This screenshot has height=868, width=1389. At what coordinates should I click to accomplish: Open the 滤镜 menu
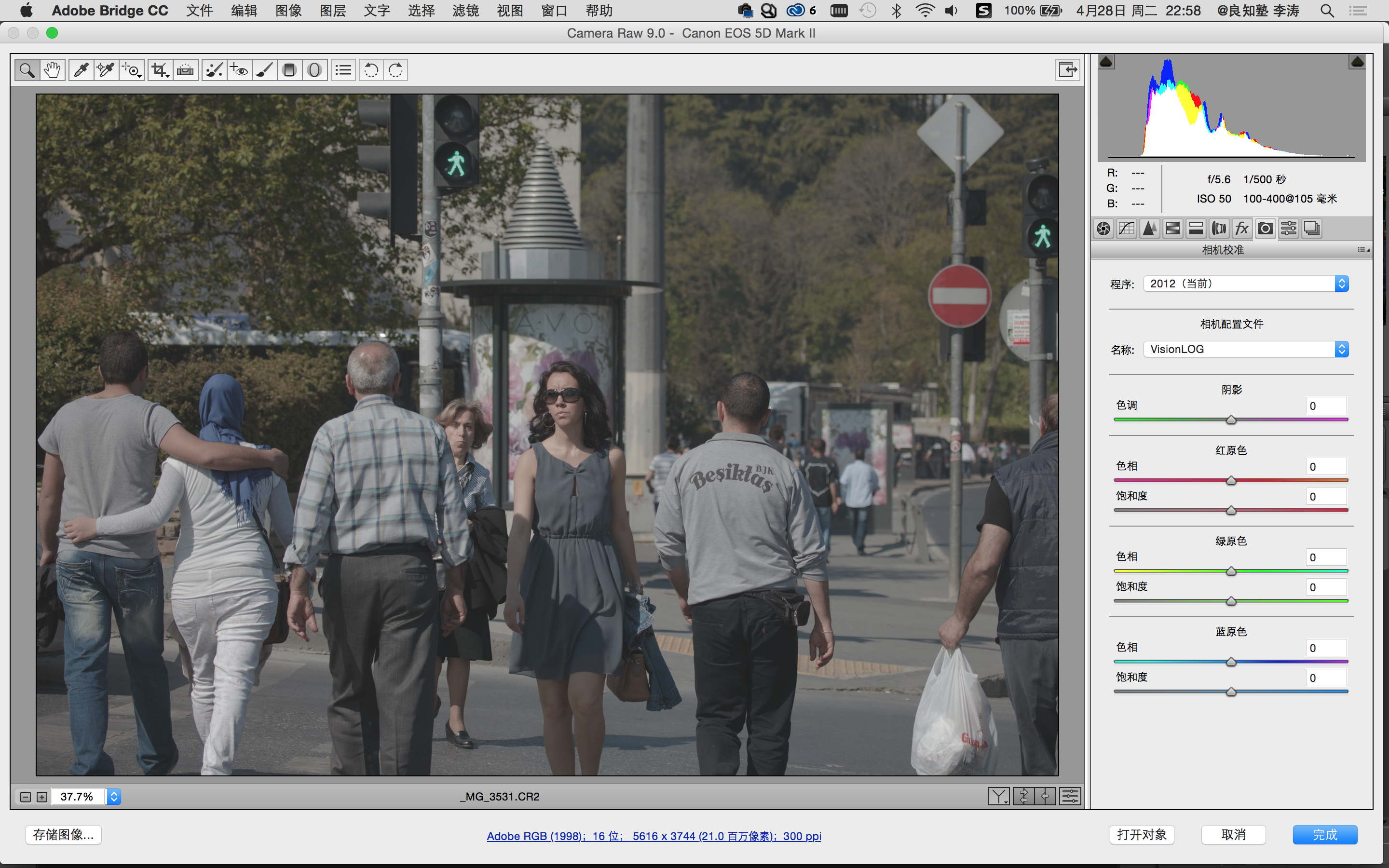pyautogui.click(x=465, y=10)
